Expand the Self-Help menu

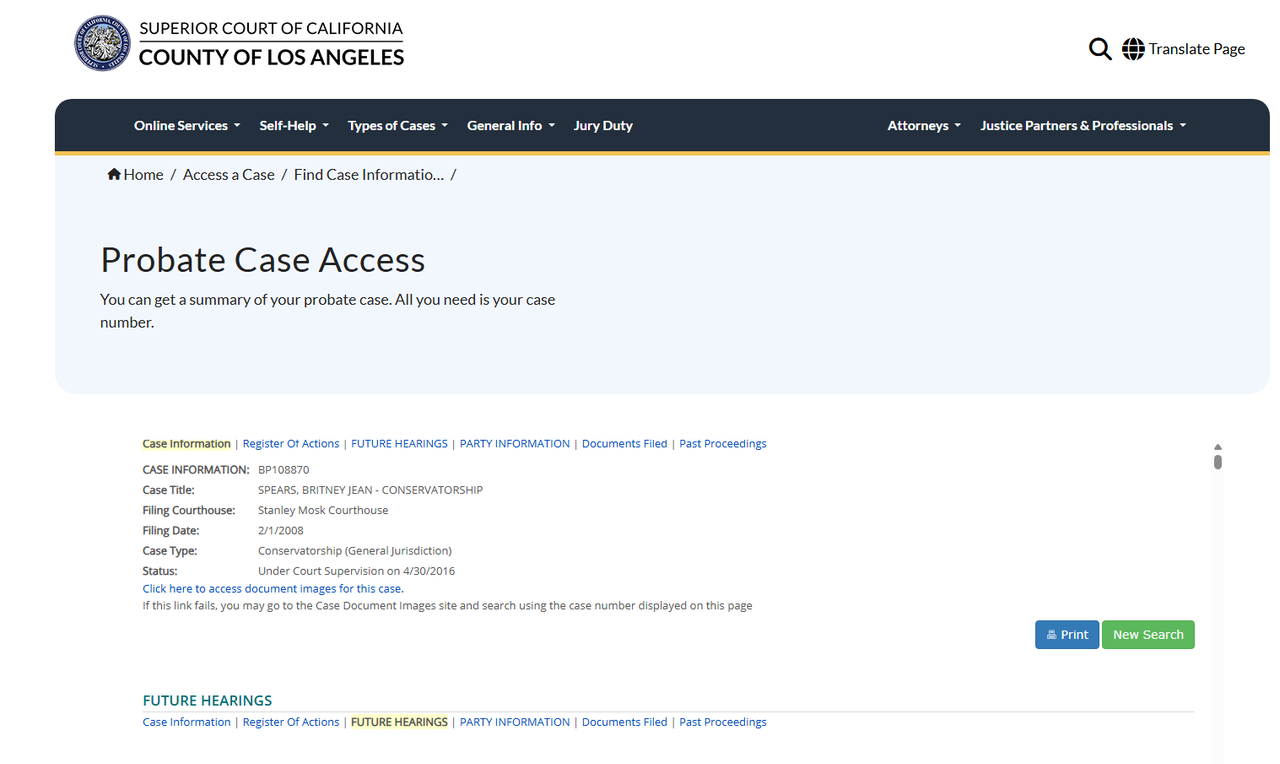[294, 126]
